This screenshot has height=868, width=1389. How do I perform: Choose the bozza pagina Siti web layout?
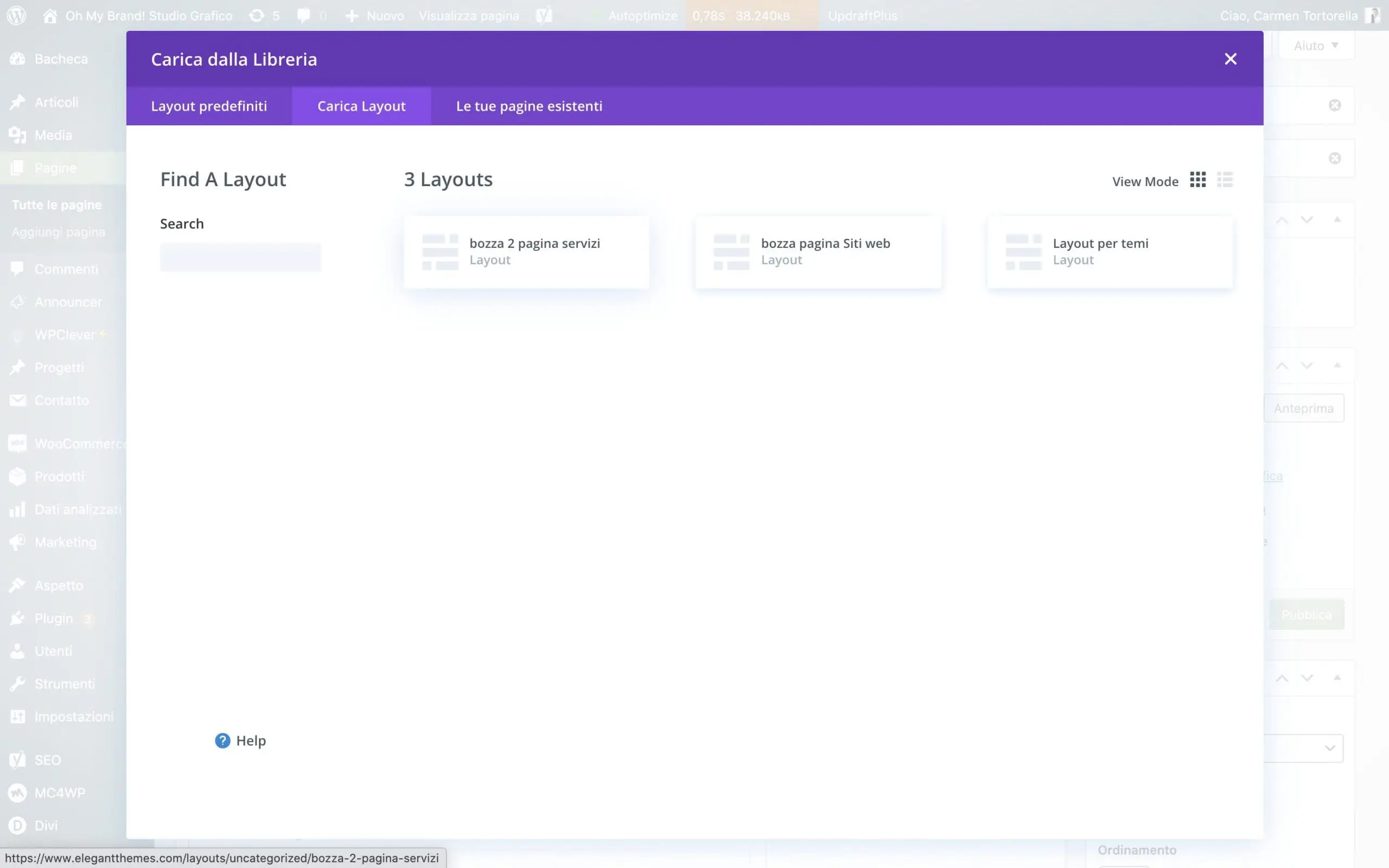pos(817,251)
